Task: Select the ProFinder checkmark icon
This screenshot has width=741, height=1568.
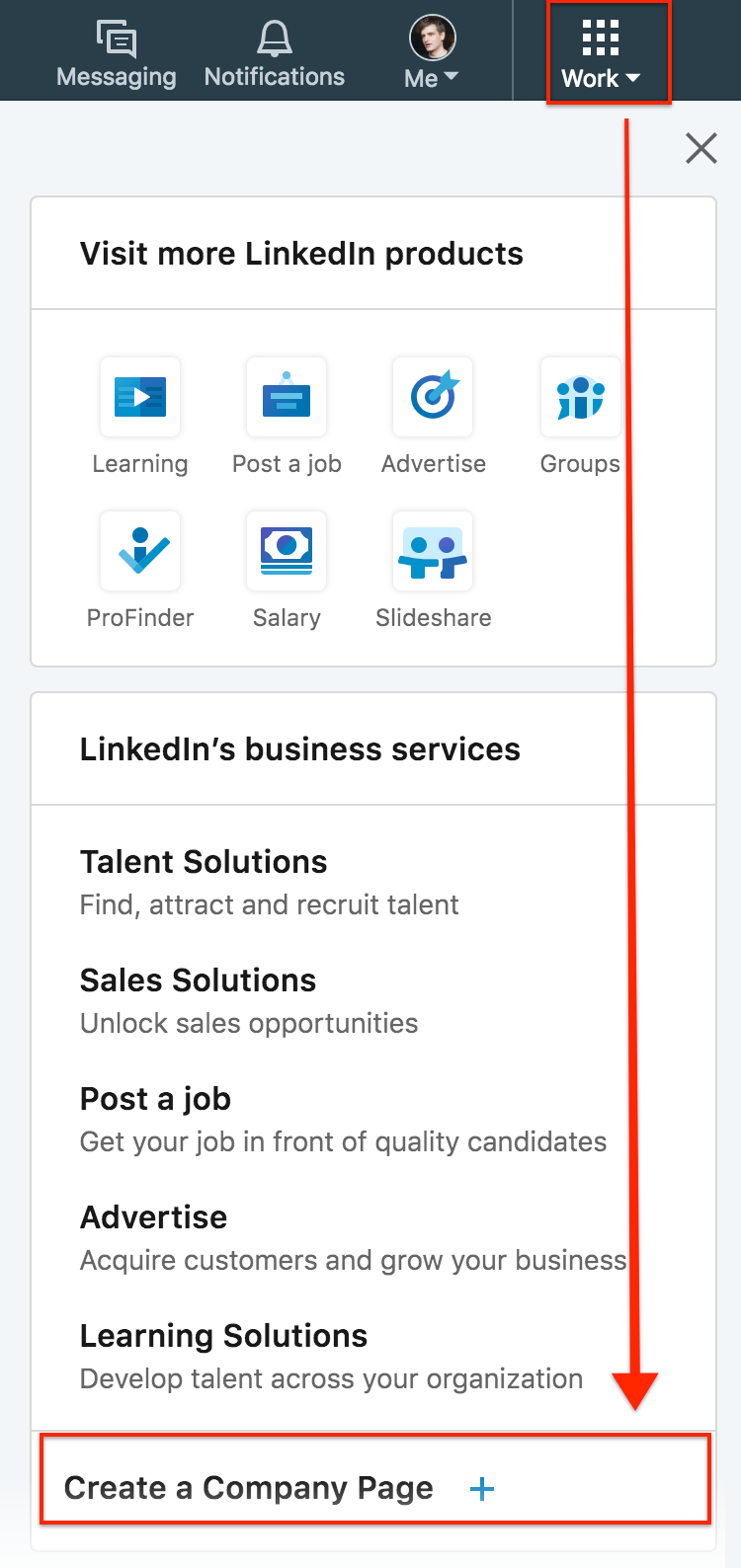Action: pos(139,551)
